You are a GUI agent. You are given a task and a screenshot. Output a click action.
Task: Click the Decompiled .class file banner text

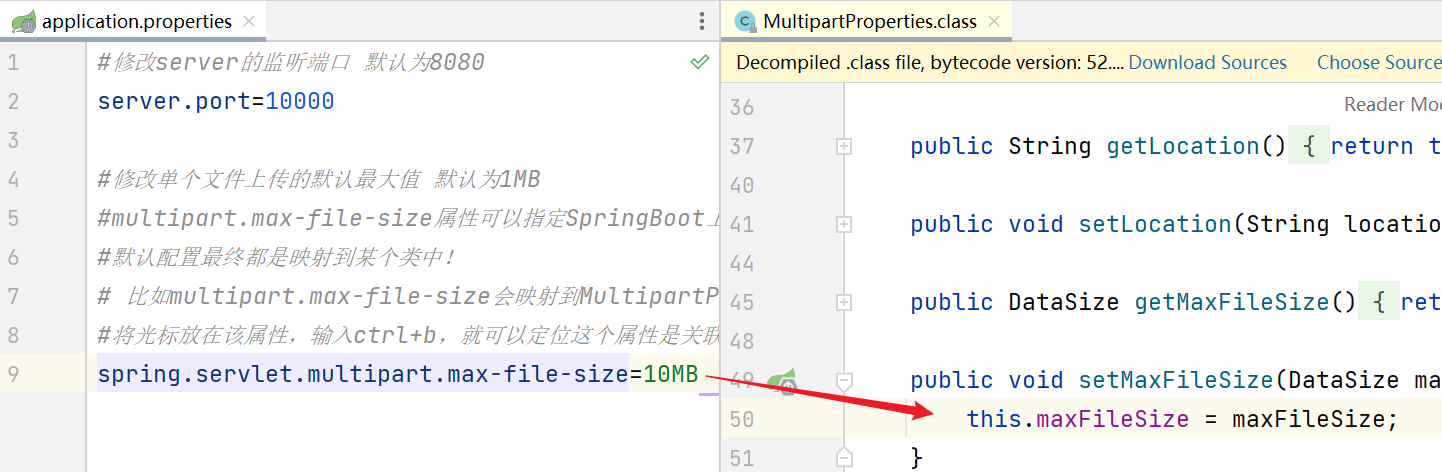click(x=930, y=63)
